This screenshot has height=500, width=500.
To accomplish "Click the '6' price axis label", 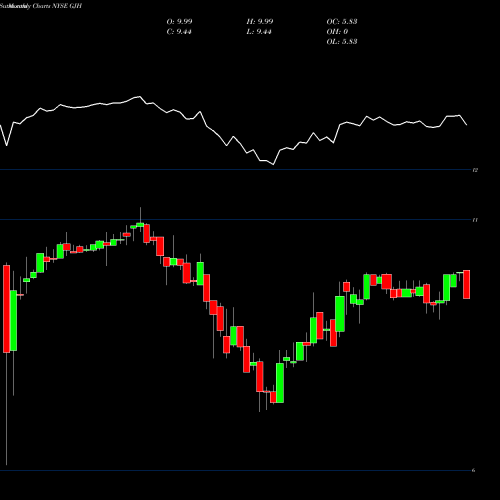I will point(474,470).
